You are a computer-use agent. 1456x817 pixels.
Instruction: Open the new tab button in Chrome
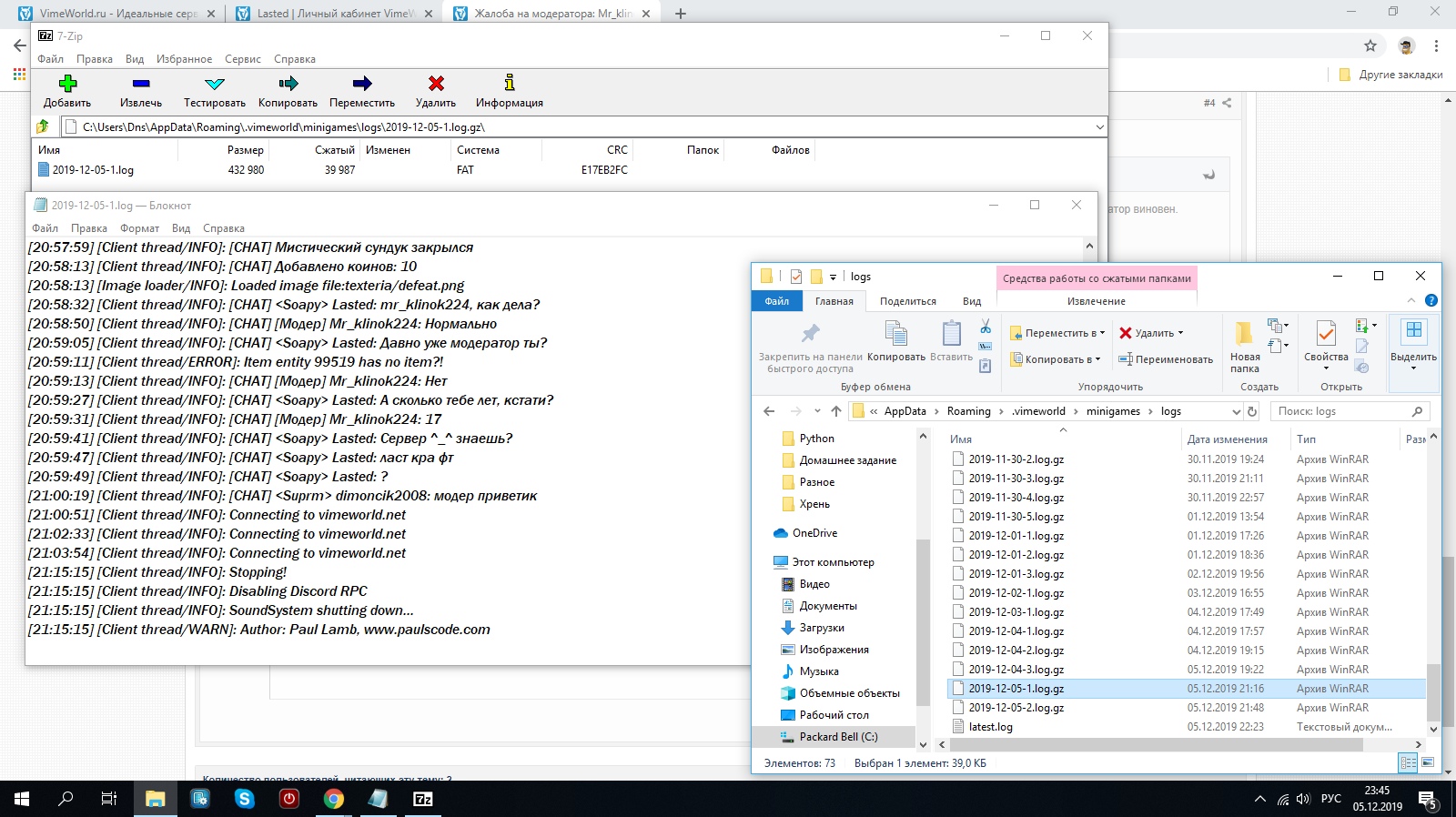[680, 14]
